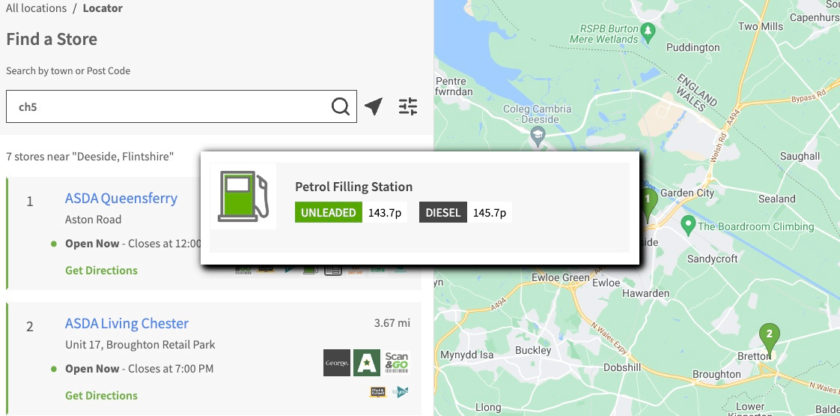Screen dimensions: 840x416
Task: Click the 'ch5' search input field
Action: tap(181, 107)
